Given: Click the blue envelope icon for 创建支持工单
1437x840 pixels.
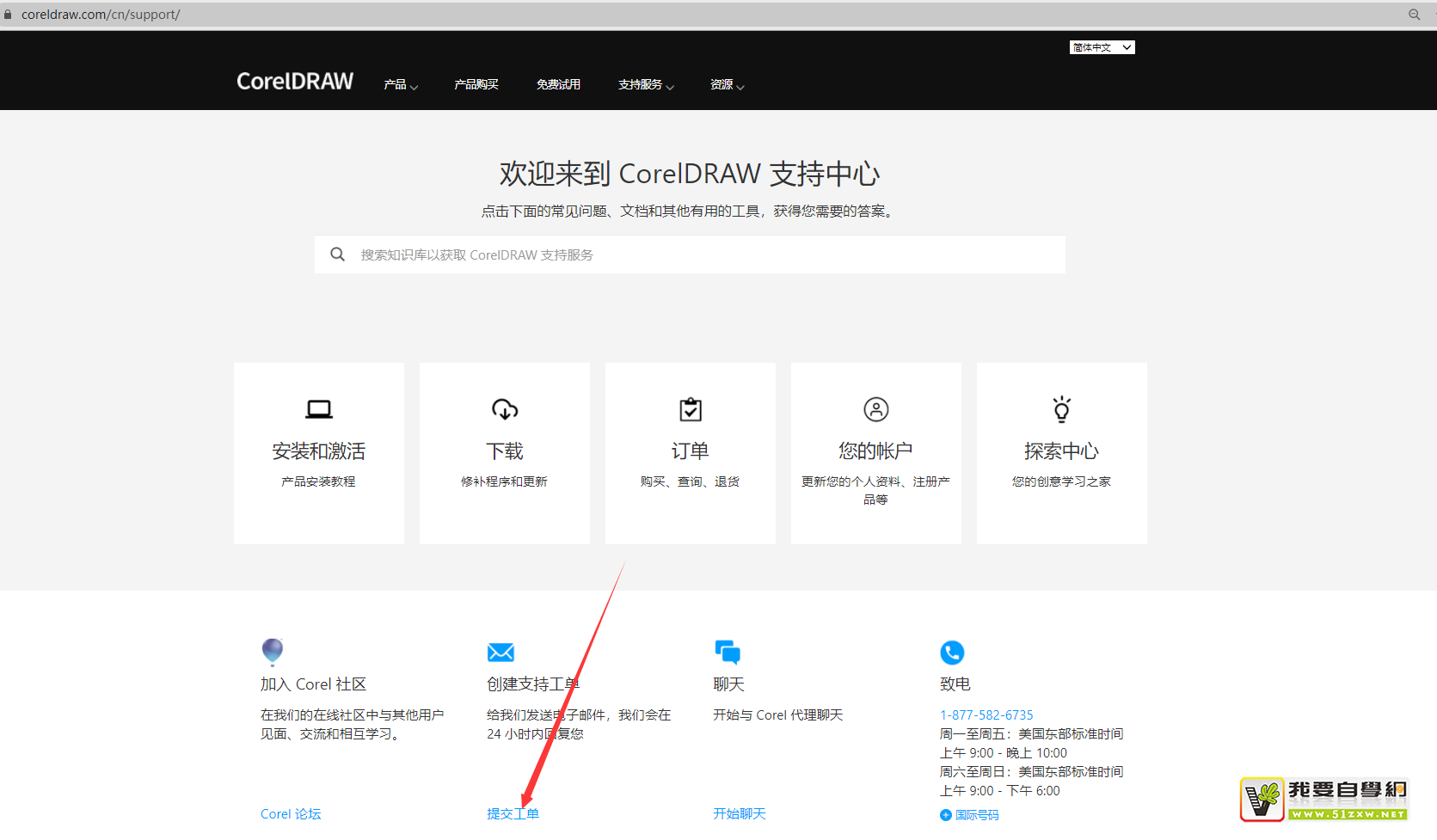Looking at the screenshot, I should (x=500, y=653).
